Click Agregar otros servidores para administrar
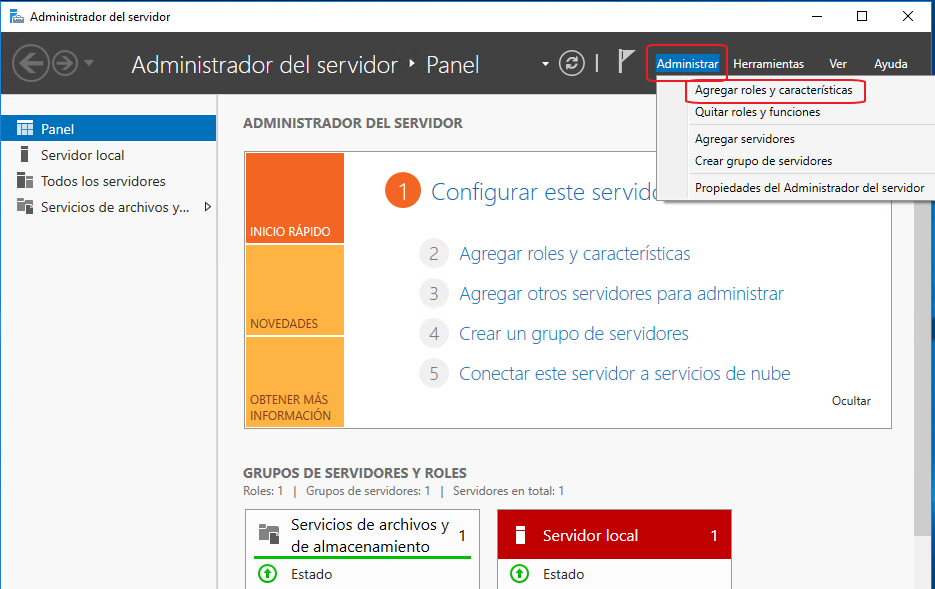Viewport: 935px width, 589px height. click(x=621, y=294)
